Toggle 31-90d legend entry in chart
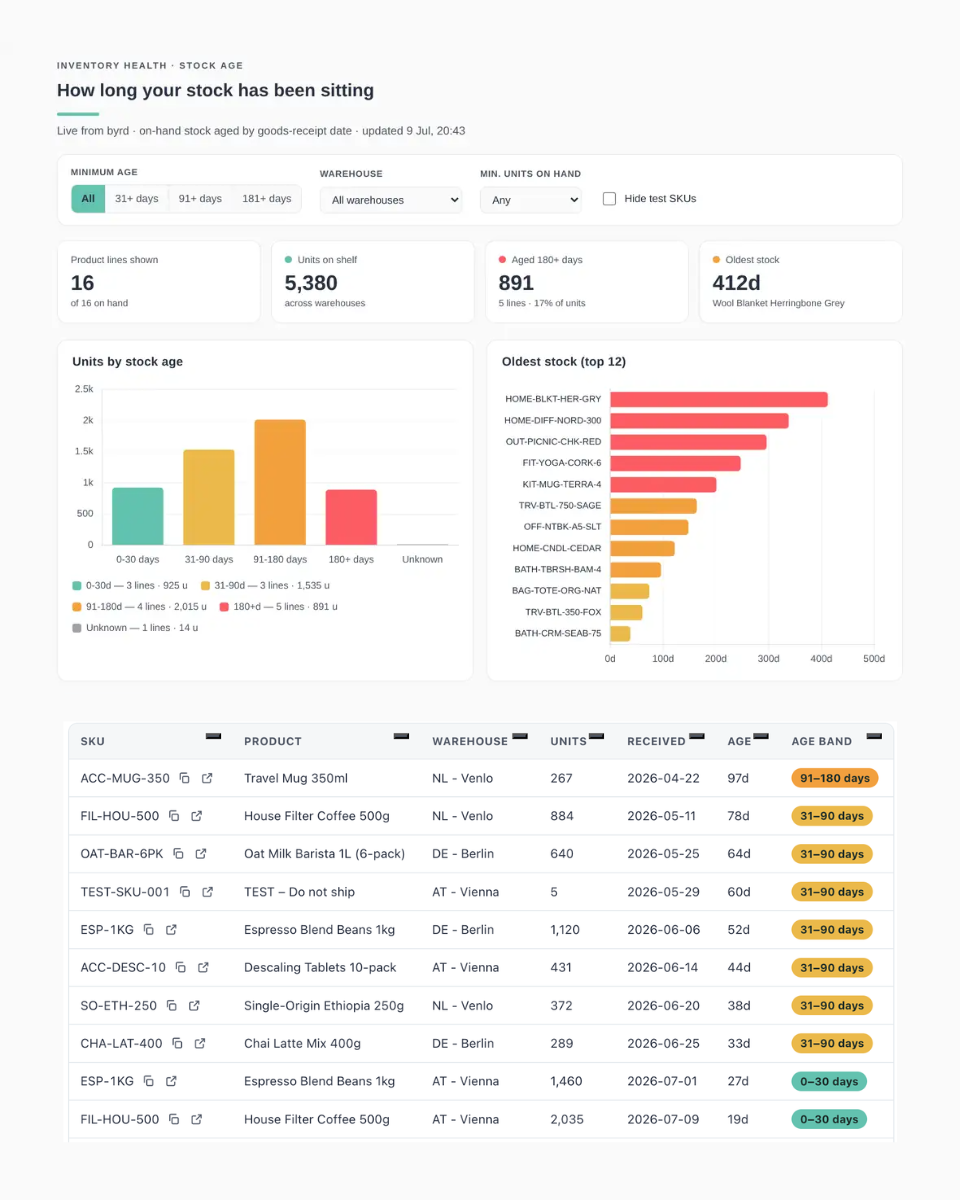The height and width of the screenshot is (1200, 960). coord(265,585)
